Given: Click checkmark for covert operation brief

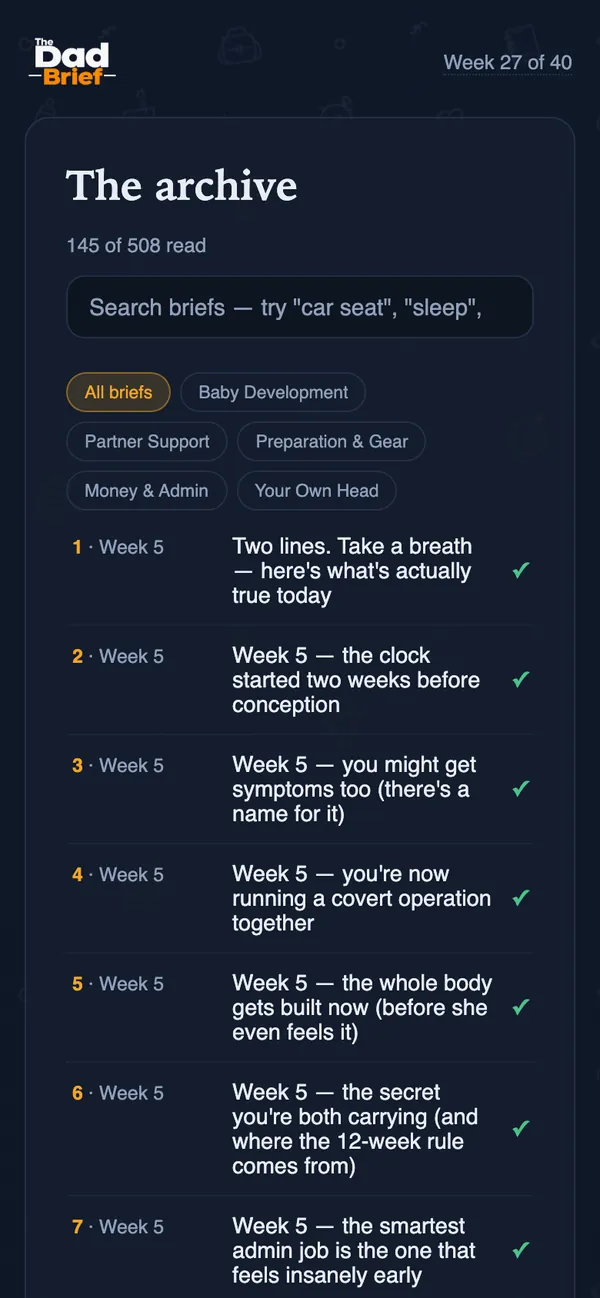Looking at the screenshot, I should click(x=520, y=898).
